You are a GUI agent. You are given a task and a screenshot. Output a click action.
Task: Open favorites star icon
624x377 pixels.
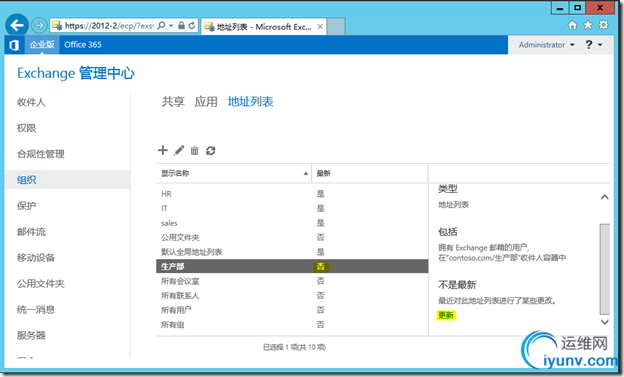[x=588, y=25]
